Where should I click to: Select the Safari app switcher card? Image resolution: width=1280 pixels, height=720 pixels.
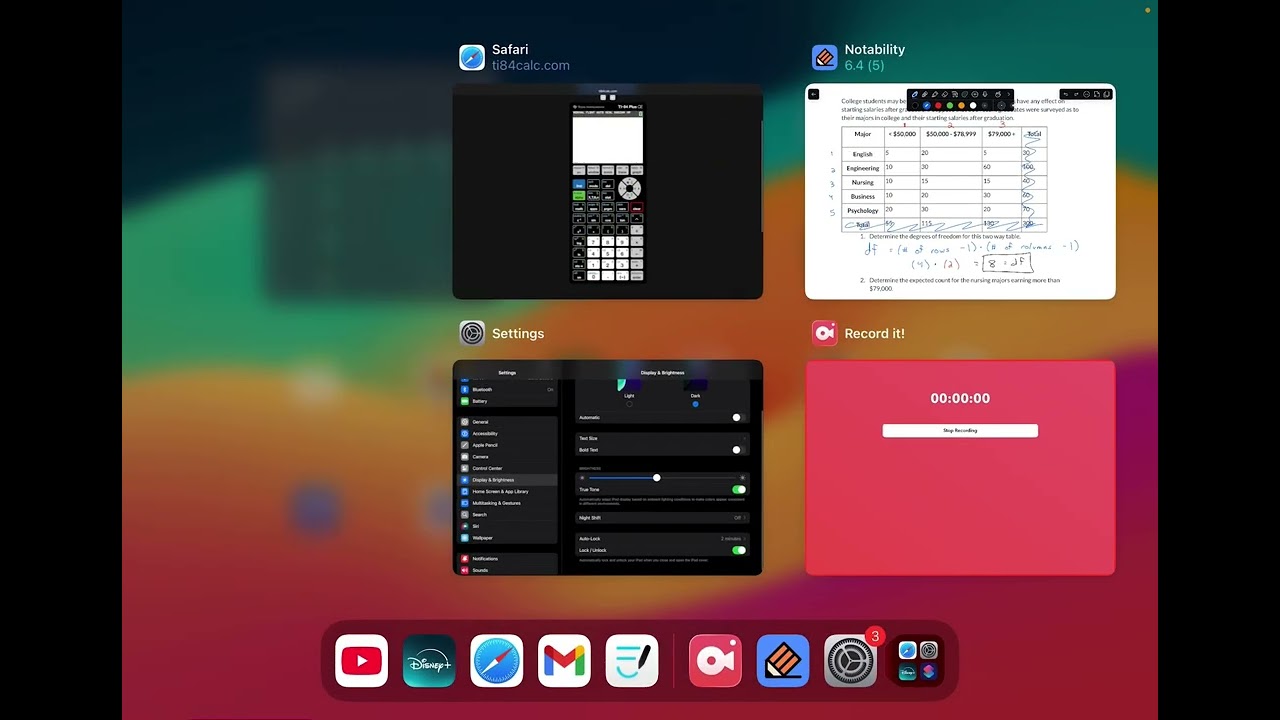608,191
